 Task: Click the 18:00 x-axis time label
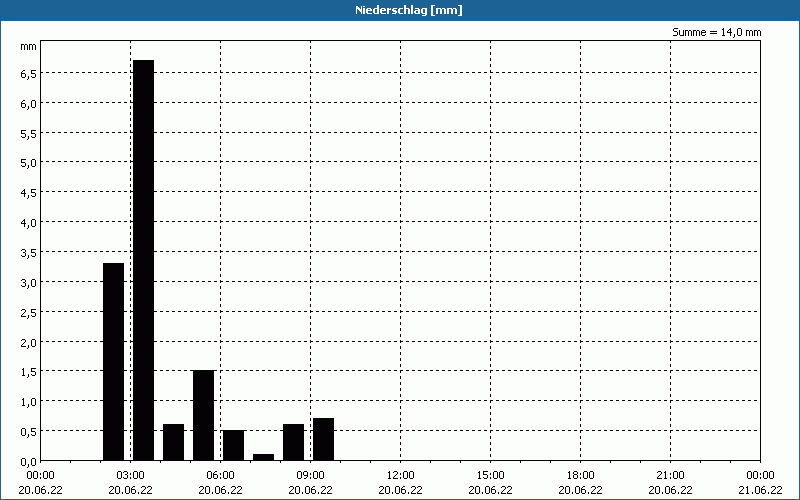point(581,476)
